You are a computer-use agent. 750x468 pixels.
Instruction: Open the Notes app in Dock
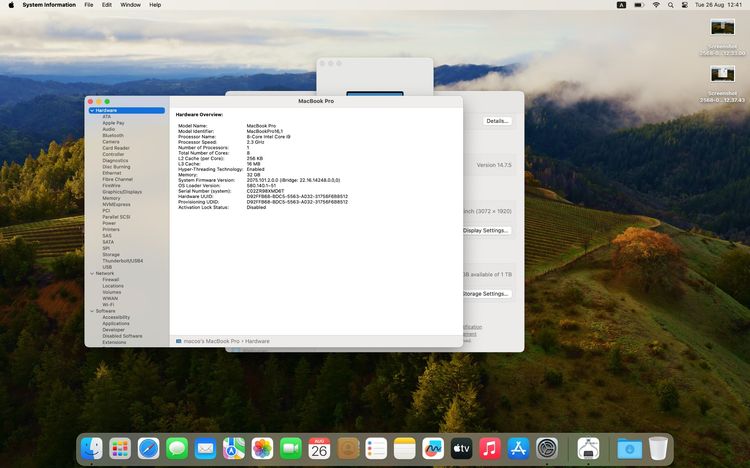tap(405, 449)
